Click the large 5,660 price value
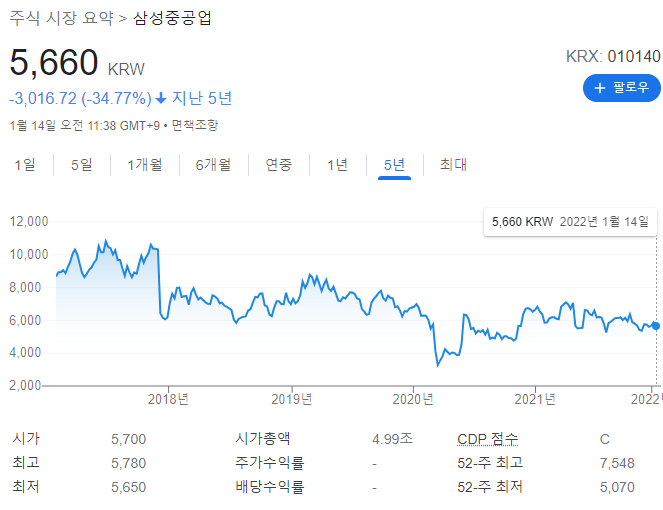The image size is (663, 510). point(54,63)
